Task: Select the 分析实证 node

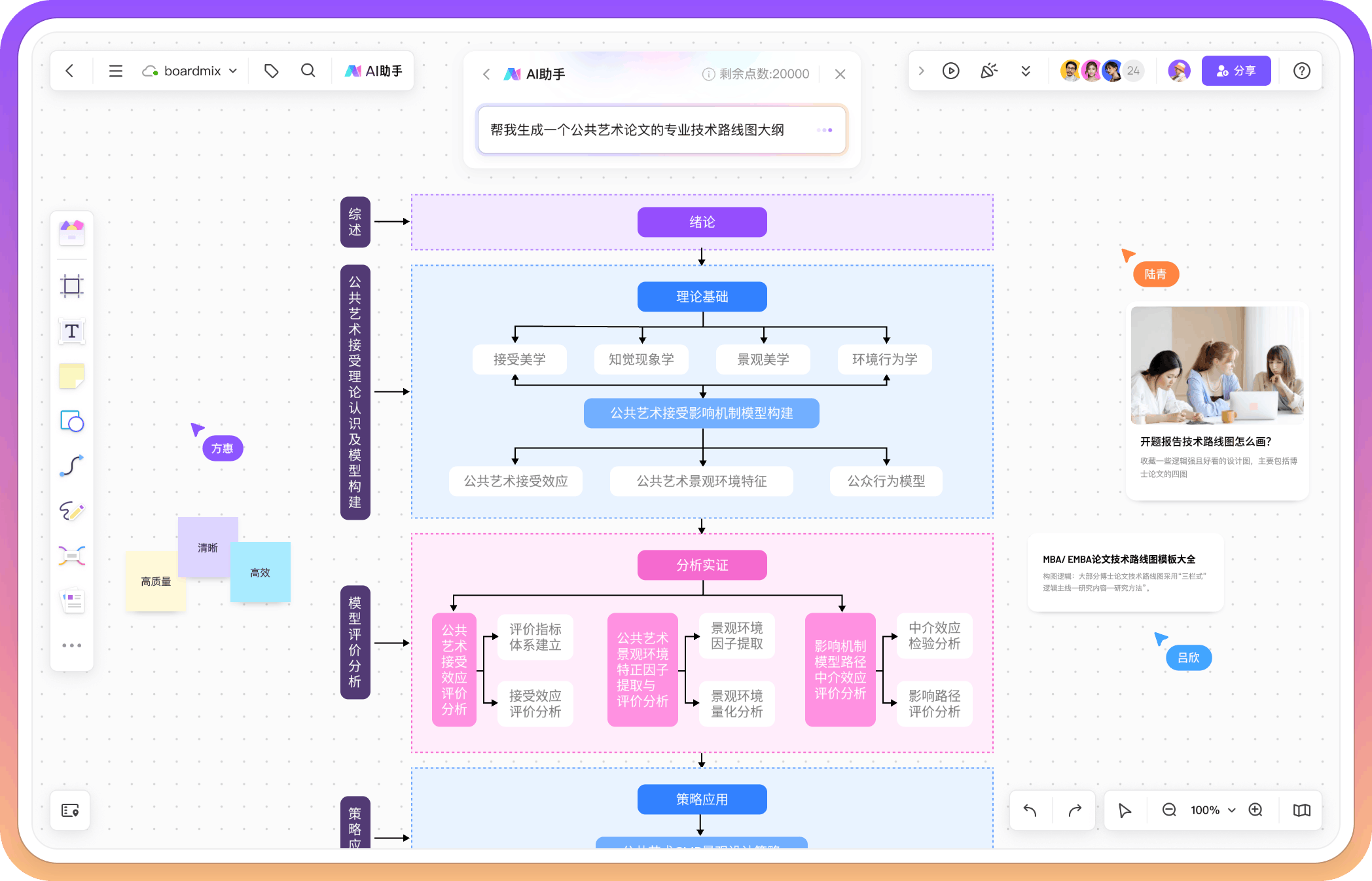Action: pos(702,565)
